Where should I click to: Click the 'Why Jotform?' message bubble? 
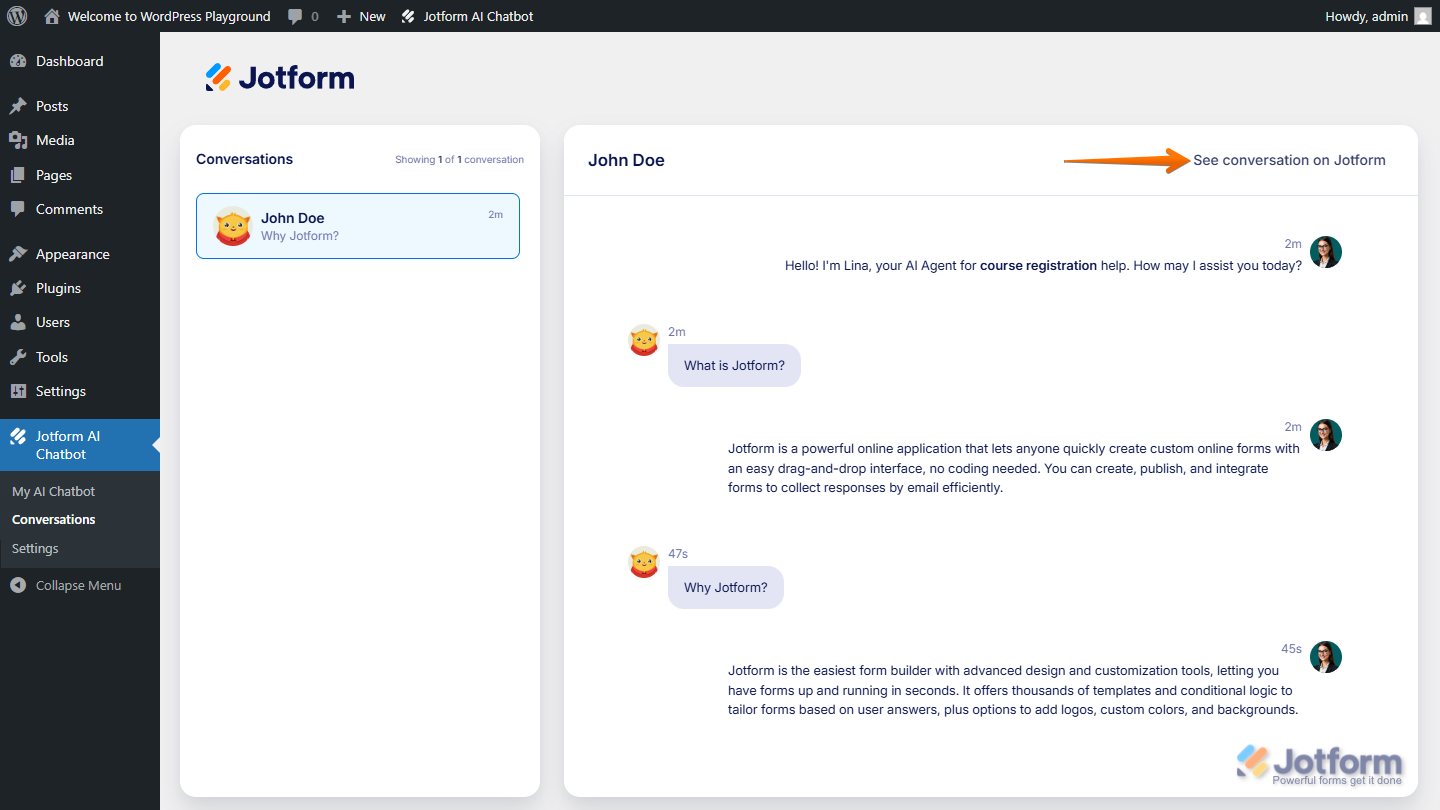coord(726,587)
